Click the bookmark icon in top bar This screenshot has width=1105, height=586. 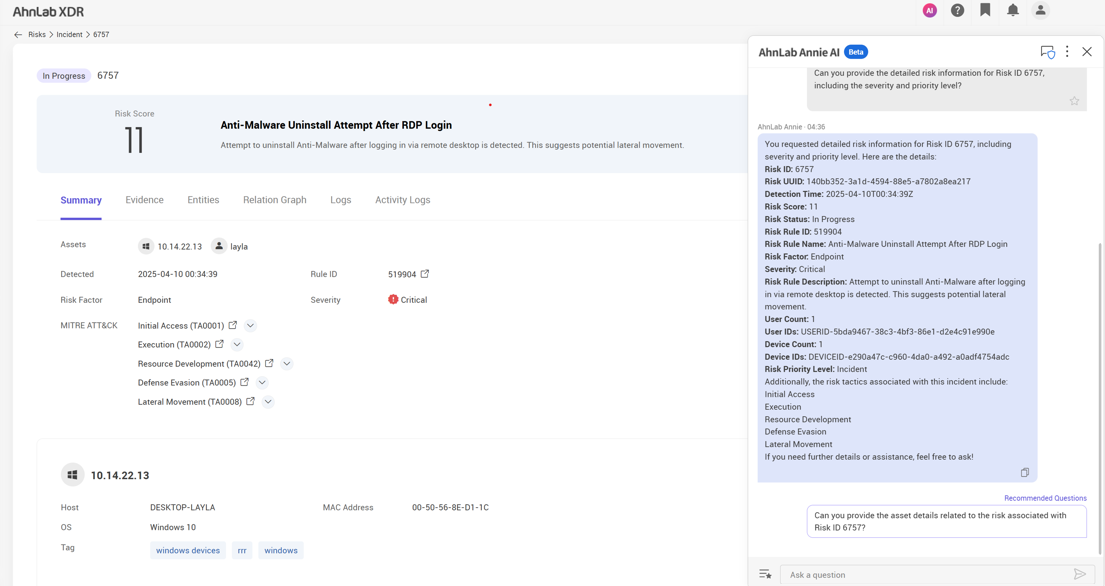tap(985, 10)
